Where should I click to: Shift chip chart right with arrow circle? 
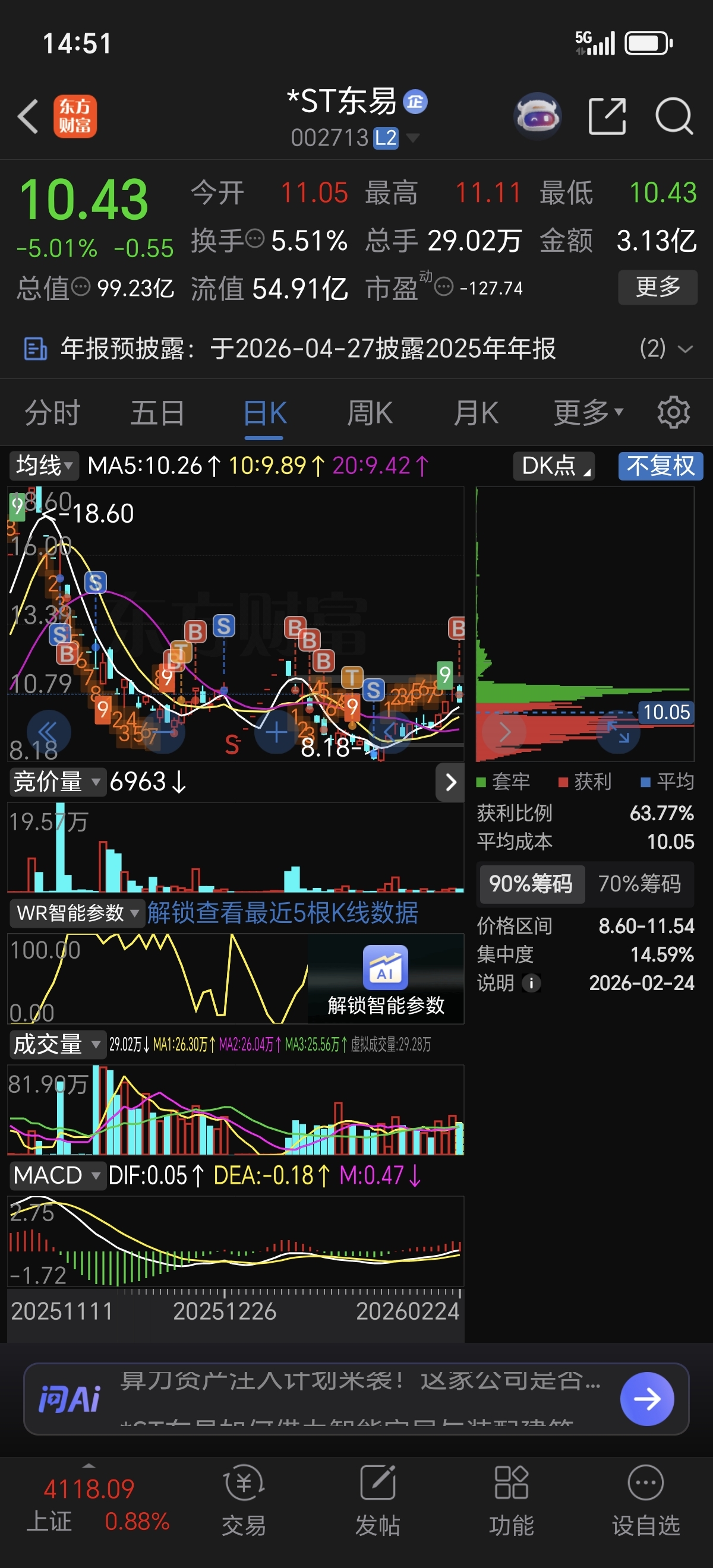click(504, 732)
